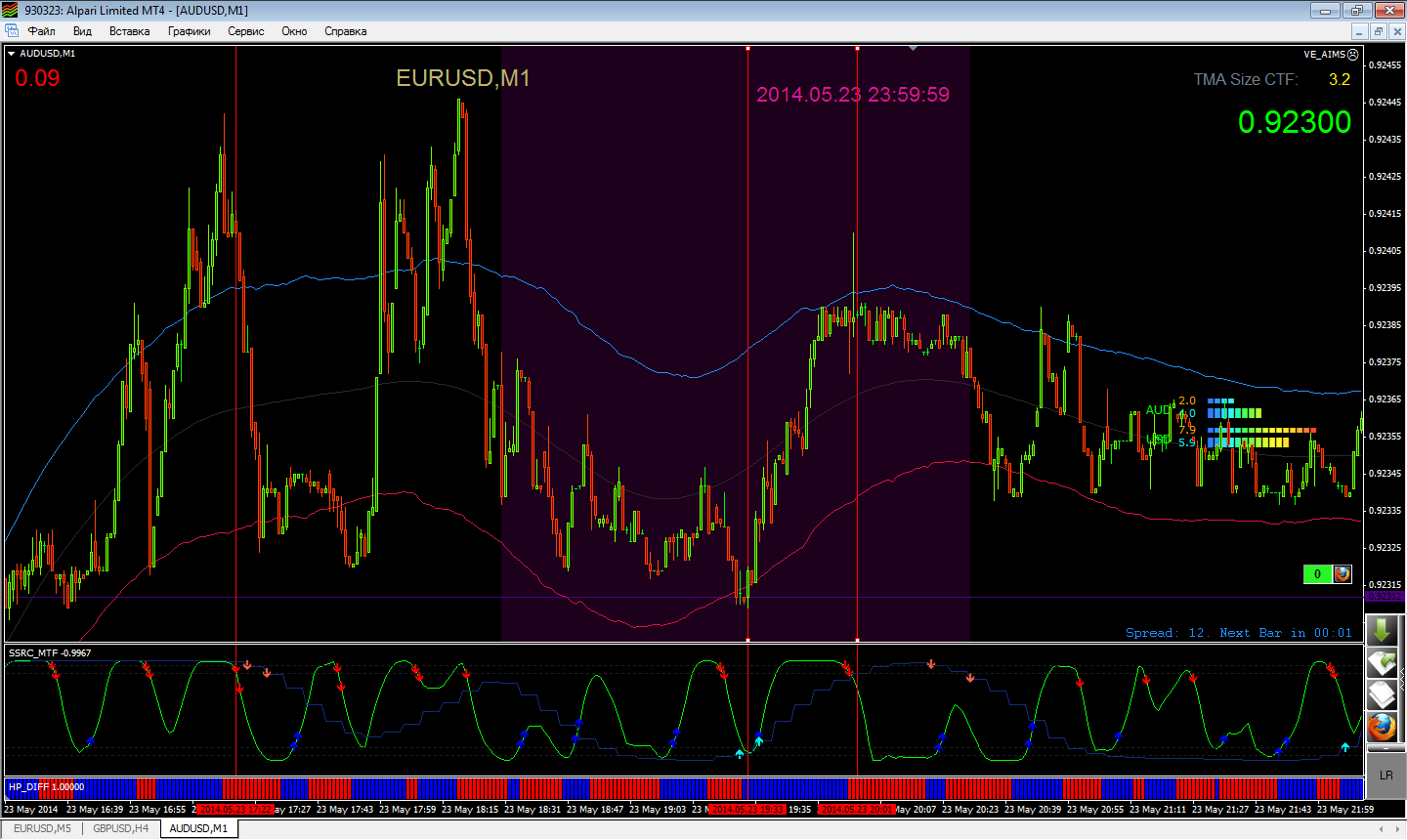1407x840 pixels.
Task: Click the LR button in side panel
Action: [1386, 776]
